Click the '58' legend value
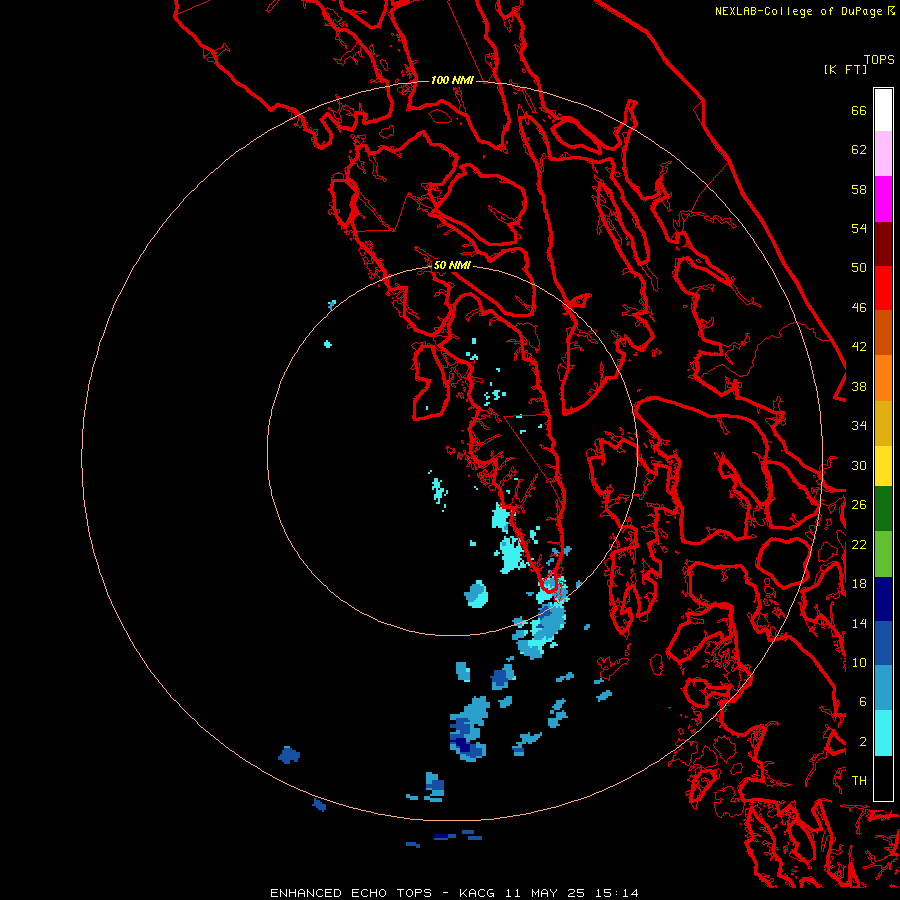900x900 pixels. [859, 189]
